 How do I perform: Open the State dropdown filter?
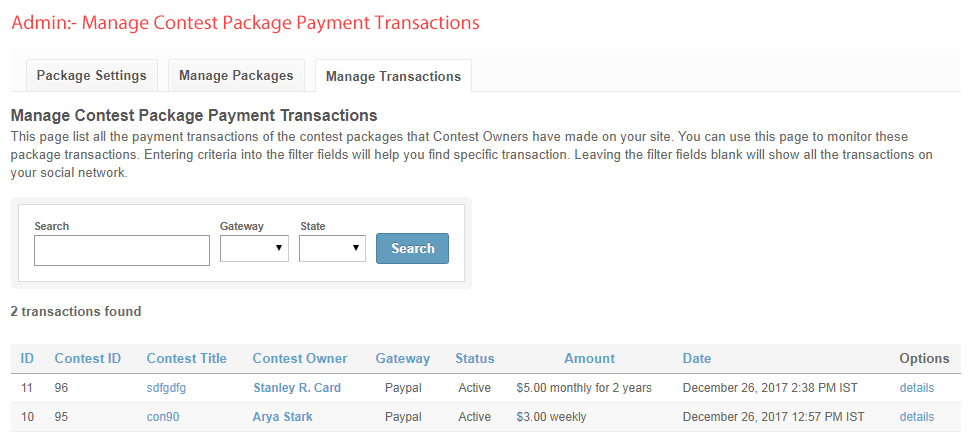(332, 248)
